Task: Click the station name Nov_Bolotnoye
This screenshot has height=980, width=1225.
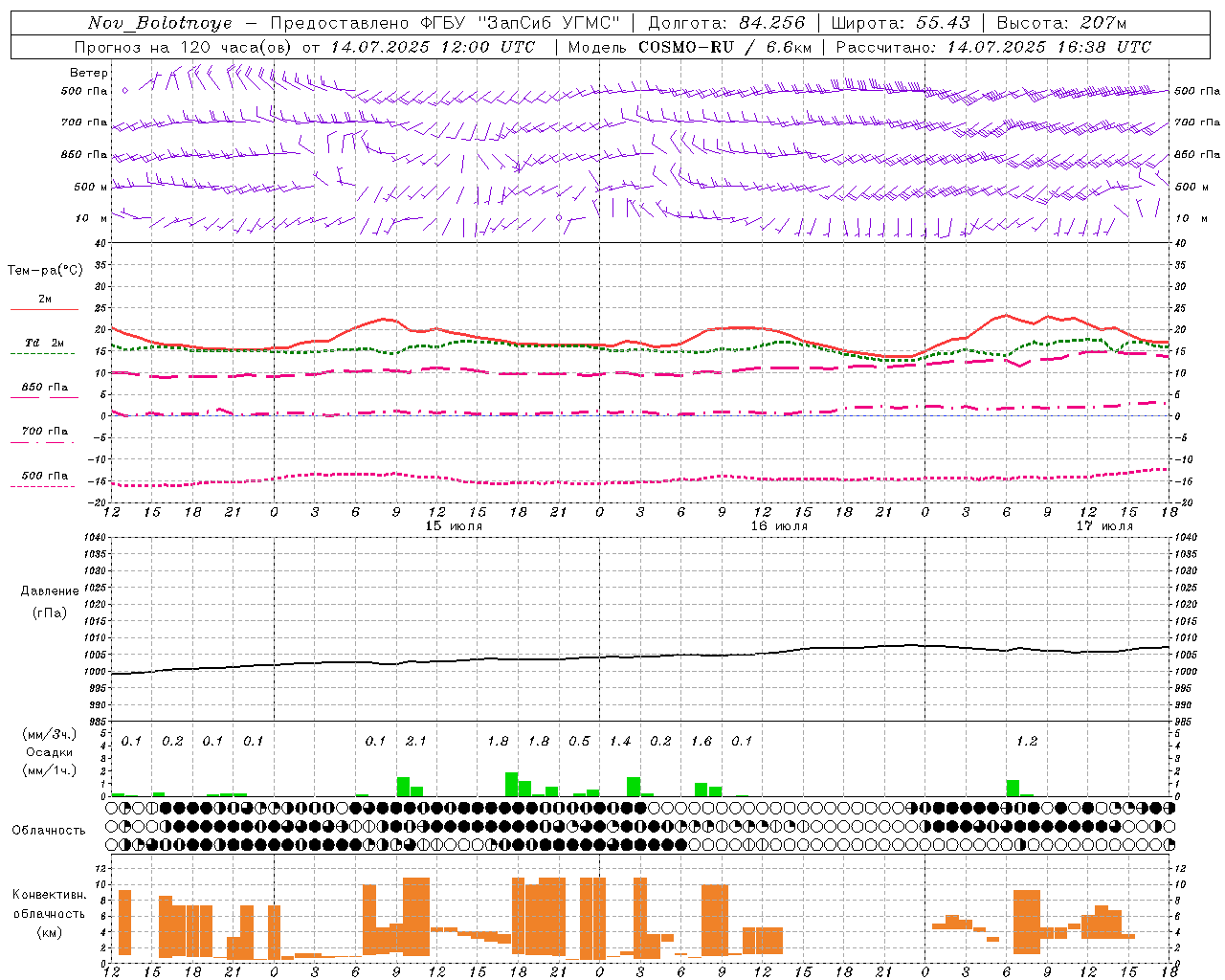Action: pos(160,23)
